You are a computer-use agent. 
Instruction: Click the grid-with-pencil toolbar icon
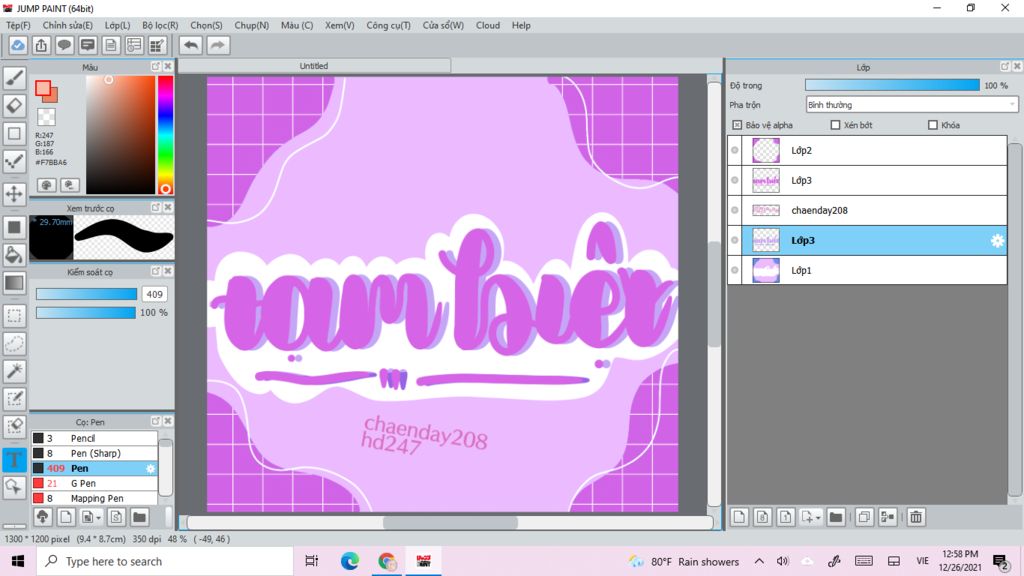click(x=157, y=45)
